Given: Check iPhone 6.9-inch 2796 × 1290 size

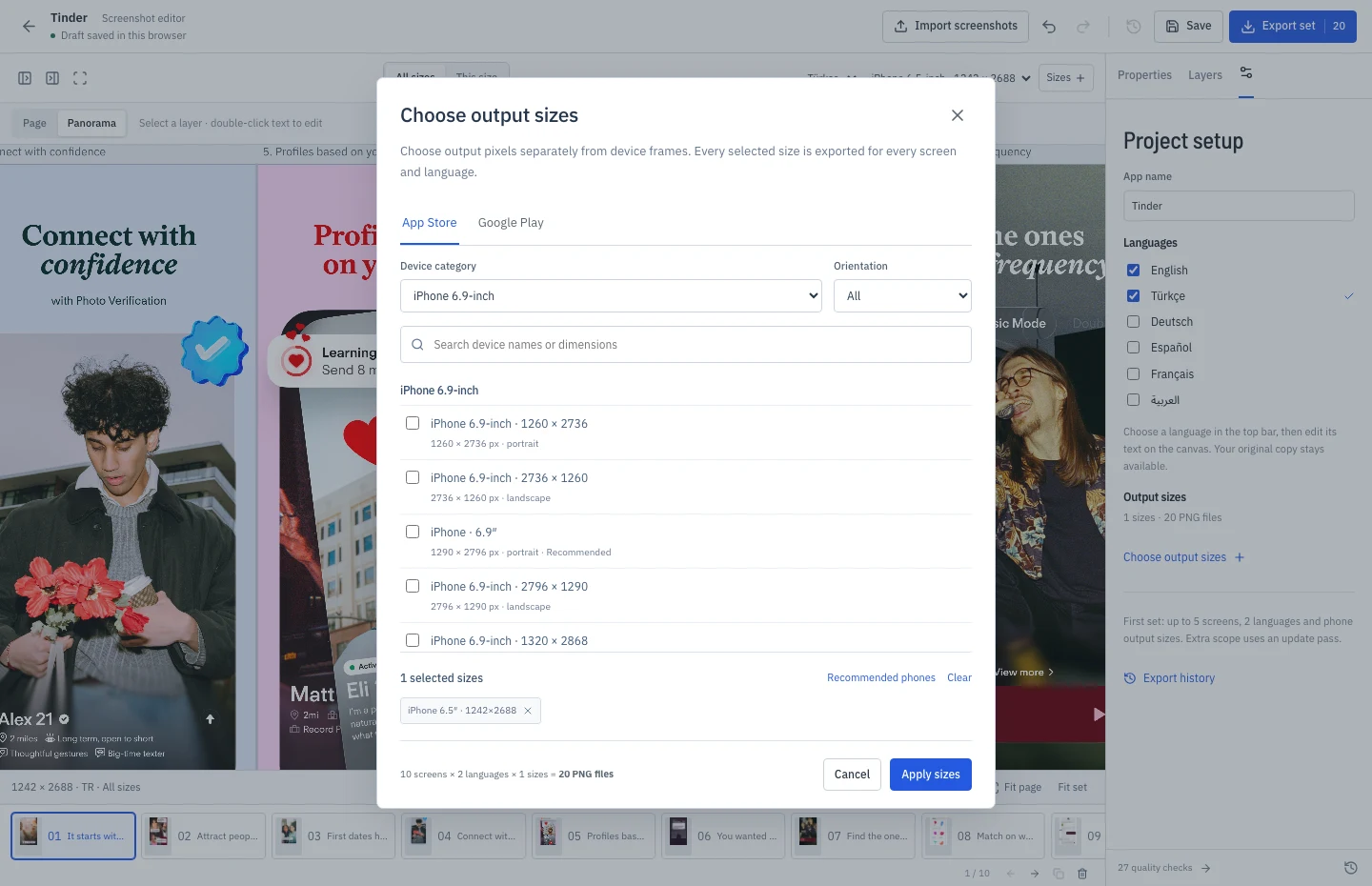Looking at the screenshot, I should pos(413,586).
